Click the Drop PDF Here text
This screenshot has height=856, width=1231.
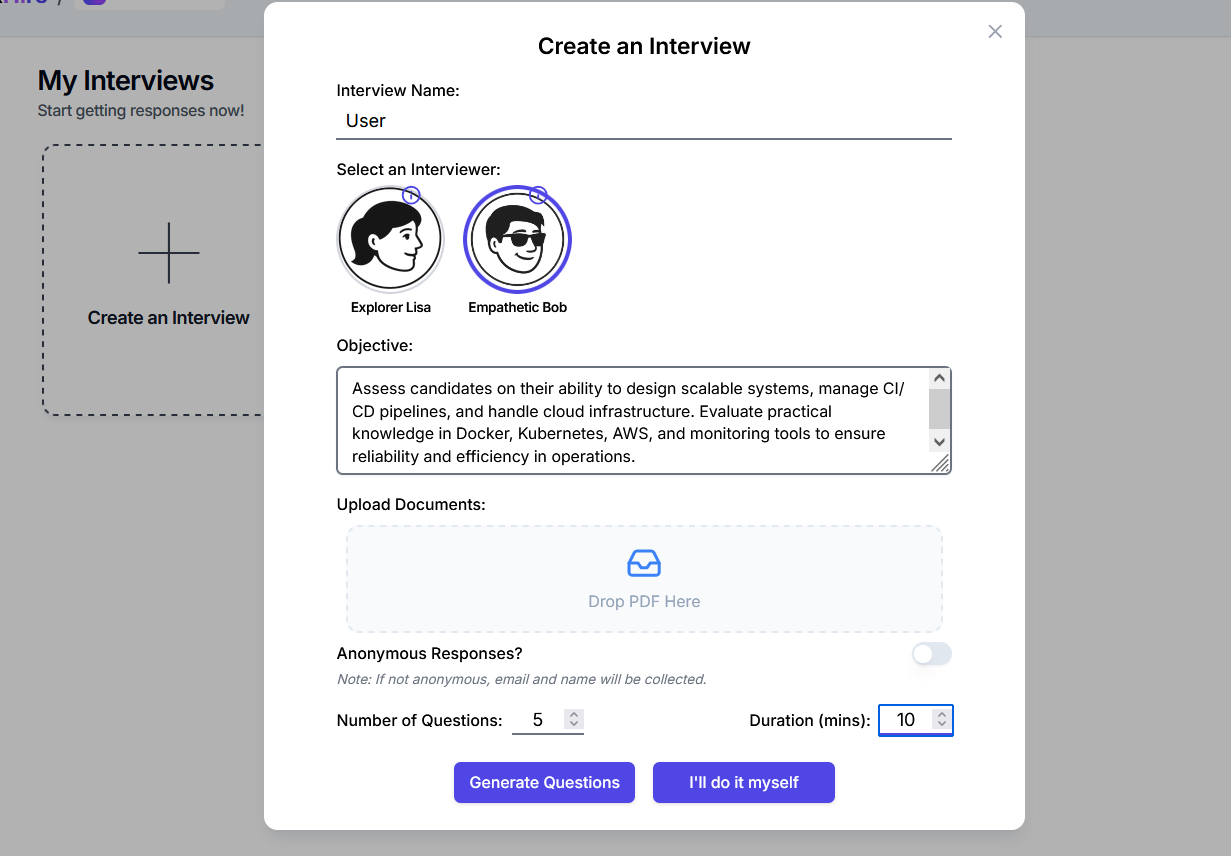pyautogui.click(x=644, y=602)
